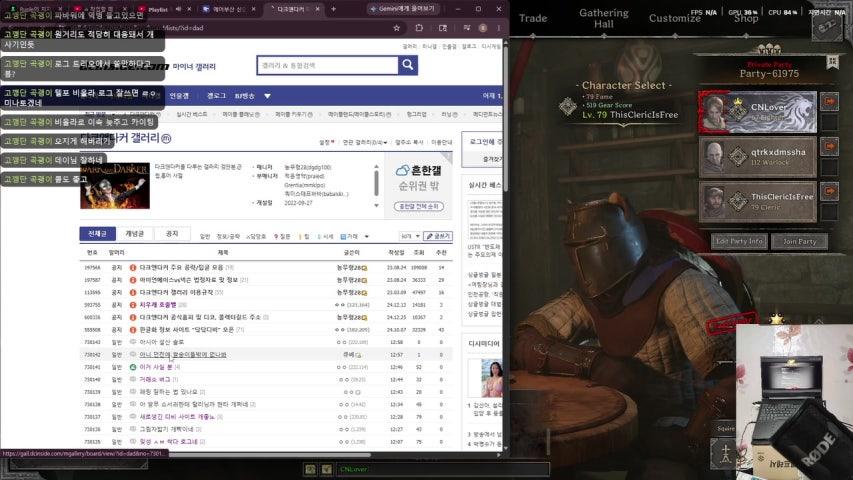Open the game corner menu icon
The image size is (853, 480).
pos(827,26)
